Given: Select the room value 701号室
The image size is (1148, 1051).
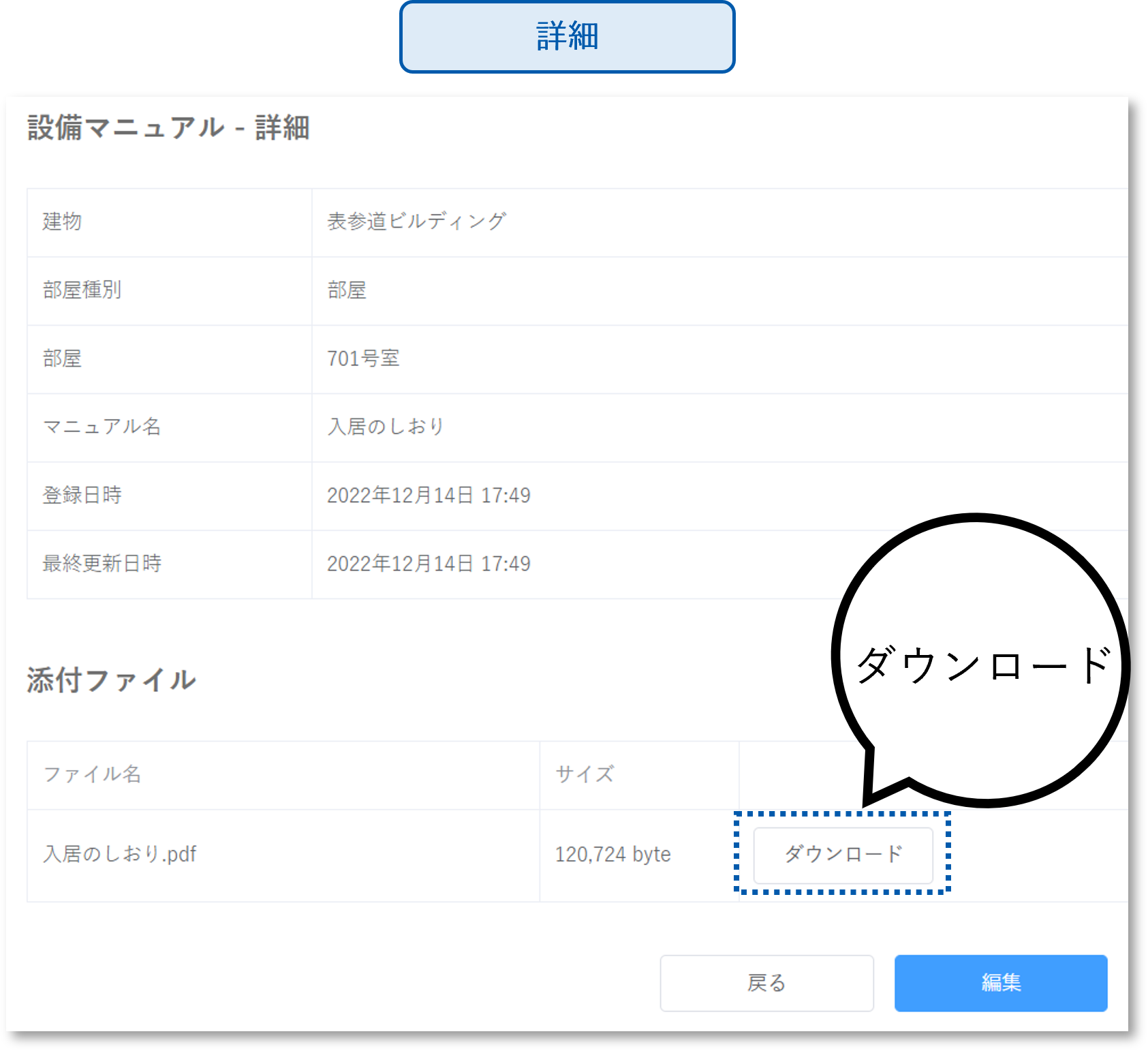Looking at the screenshot, I should tap(364, 359).
